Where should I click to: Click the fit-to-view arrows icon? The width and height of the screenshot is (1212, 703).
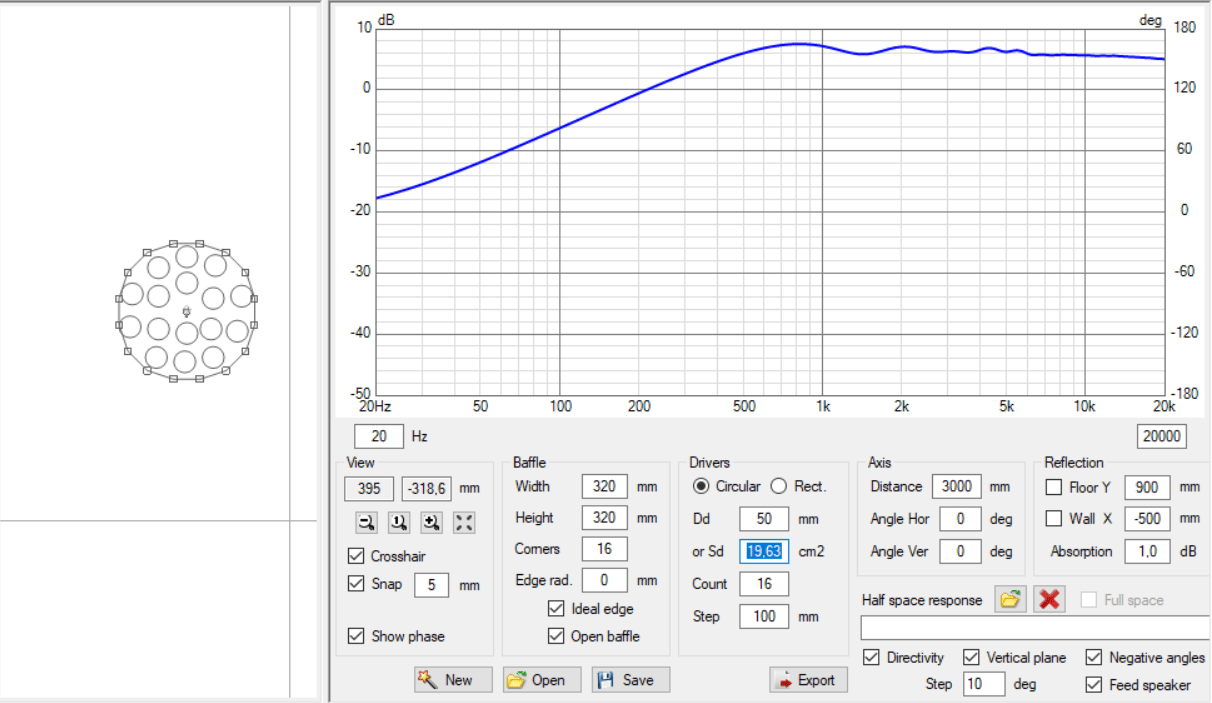click(464, 522)
